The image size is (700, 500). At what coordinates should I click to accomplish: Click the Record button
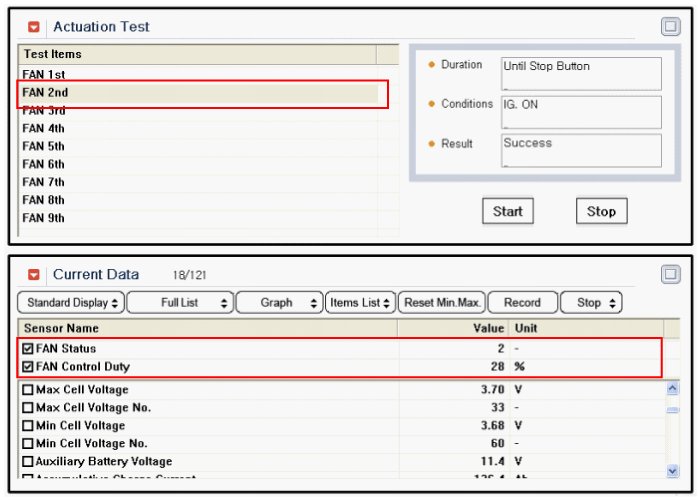(522, 303)
